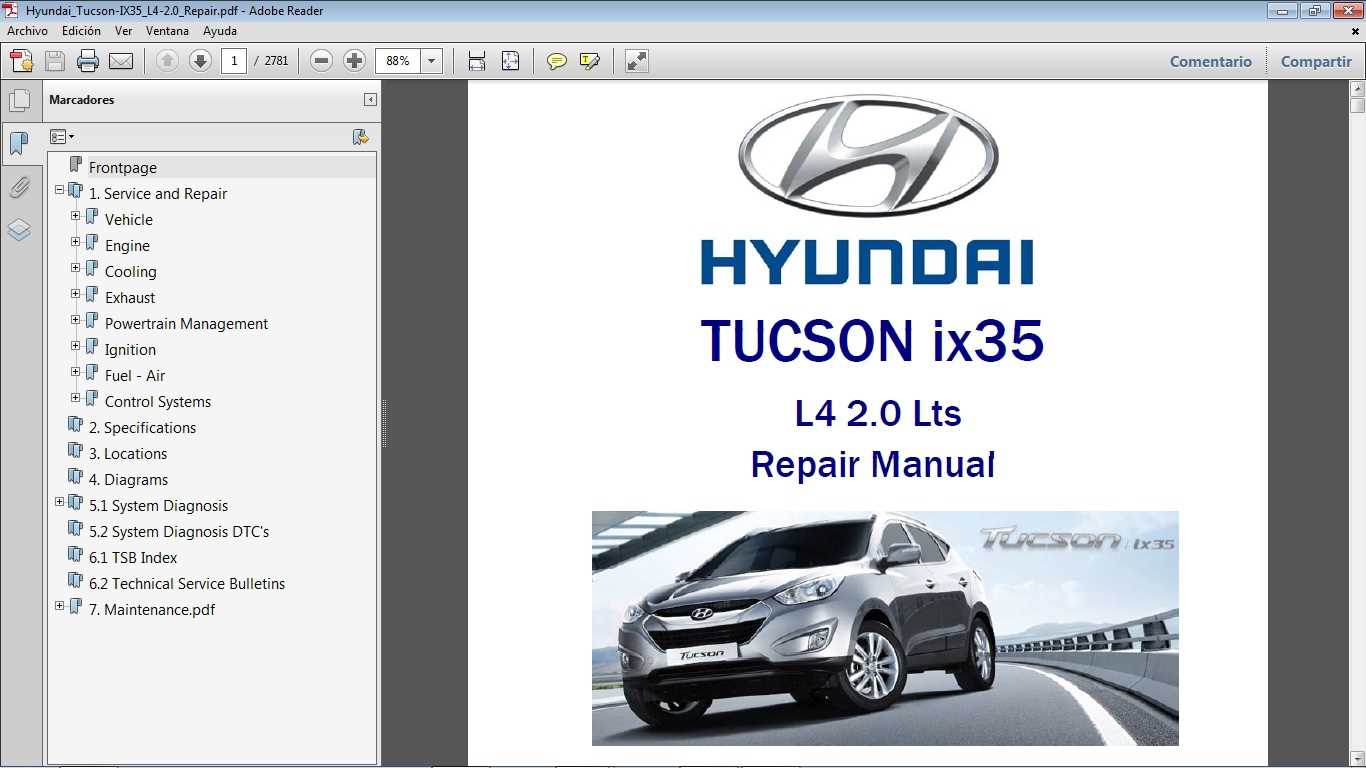Click the fit width scrolling icon
This screenshot has width=1366, height=768.
coord(477,61)
